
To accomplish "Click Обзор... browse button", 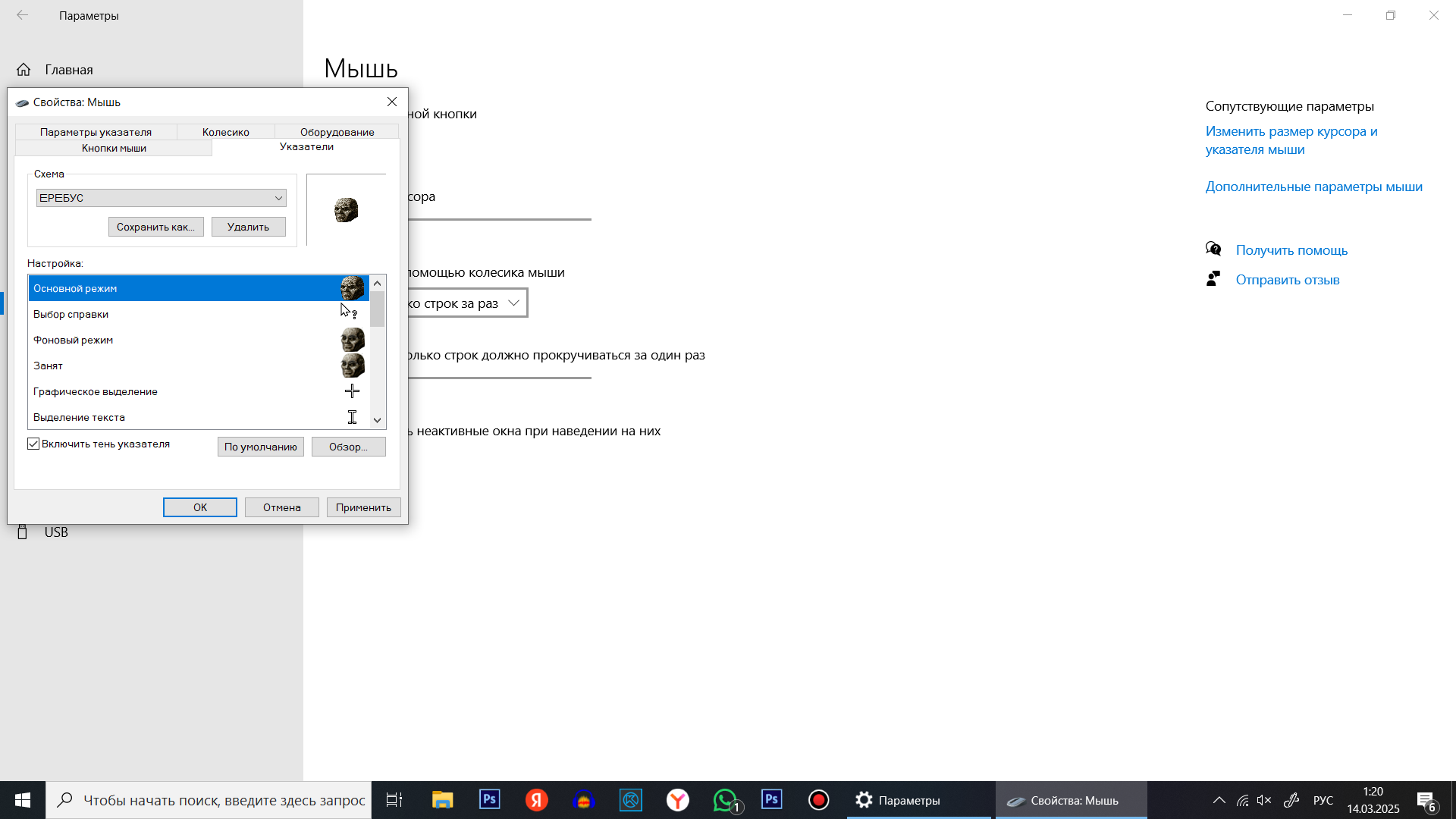I will pyautogui.click(x=348, y=447).
